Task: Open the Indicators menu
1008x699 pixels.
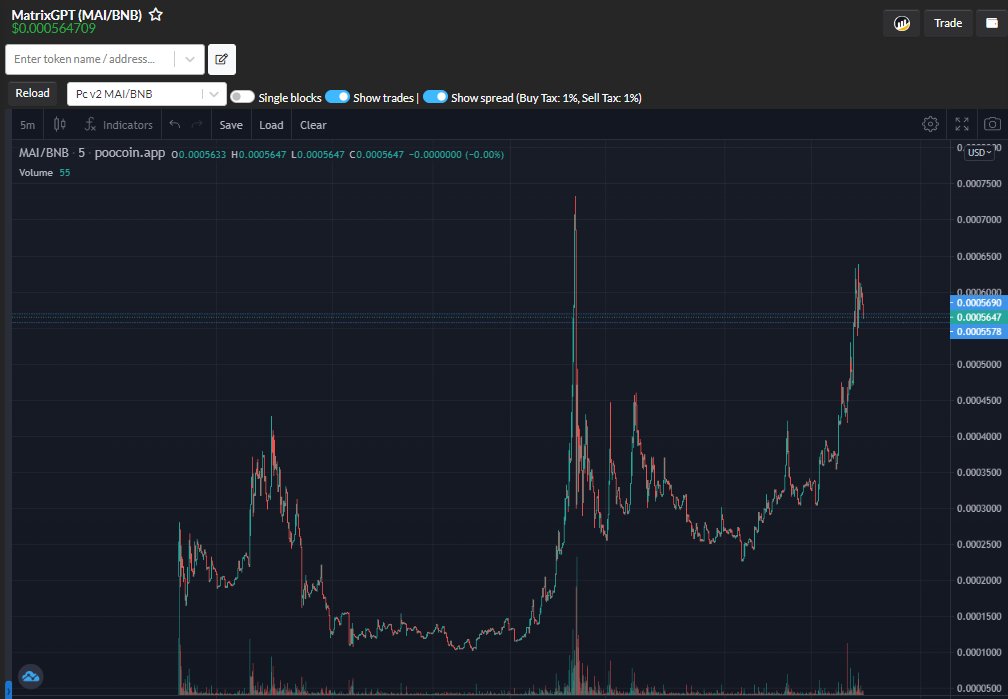Action: (x=119, y=125)
